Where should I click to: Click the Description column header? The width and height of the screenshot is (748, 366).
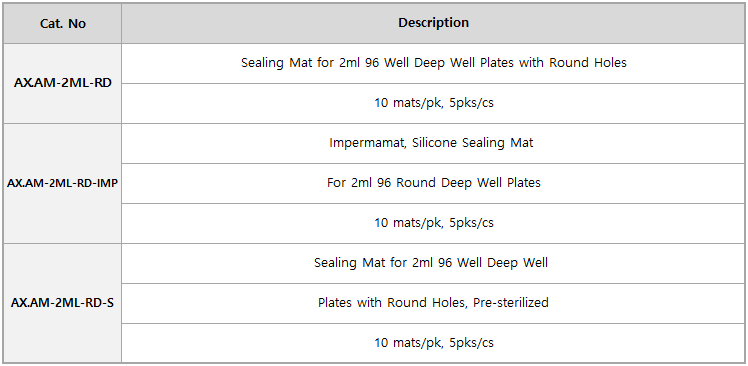433,23
